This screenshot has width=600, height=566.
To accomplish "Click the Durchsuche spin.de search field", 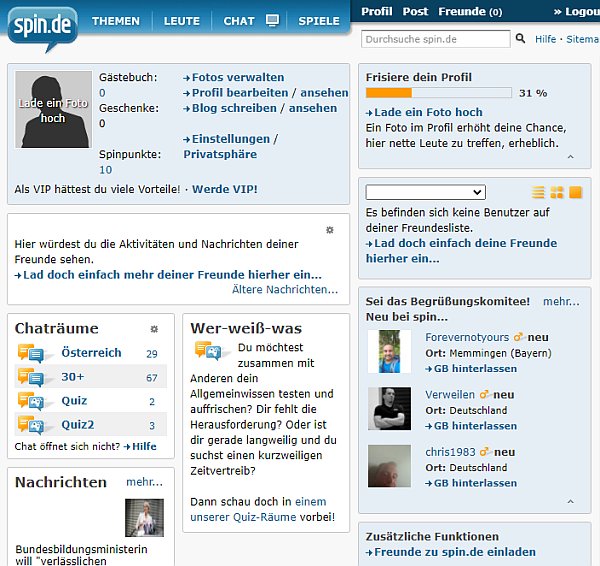I will [435, 39].
